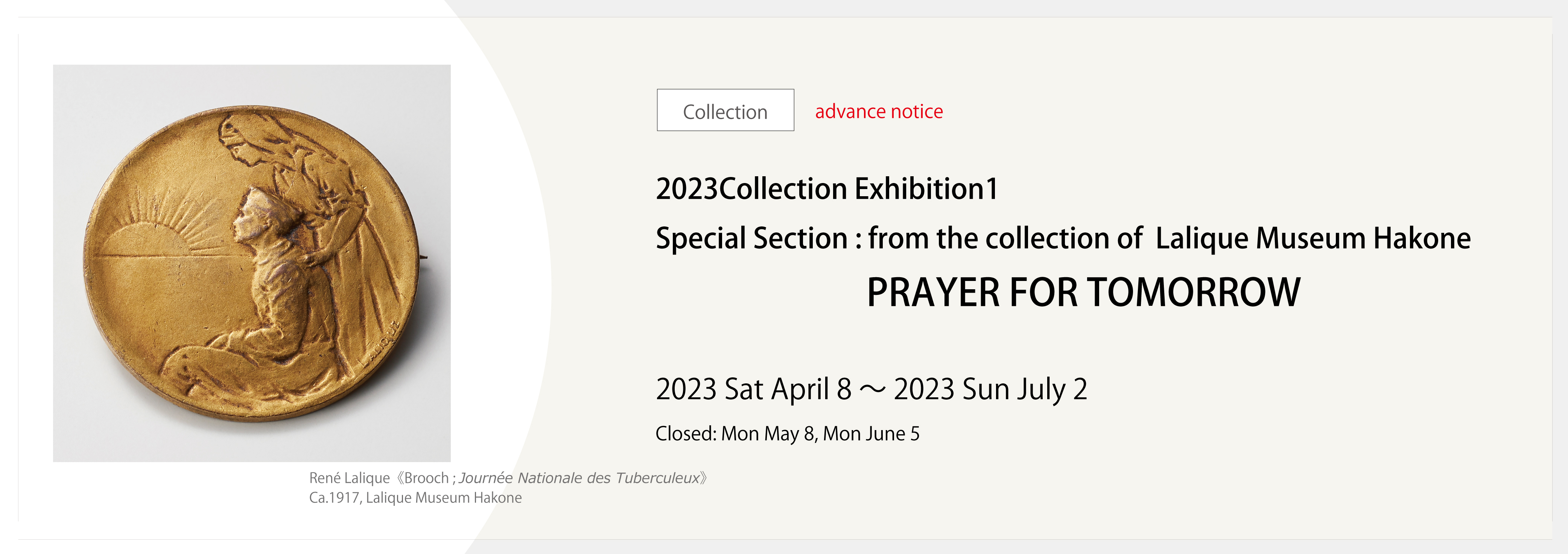Click the italic Journée Nationale des Tuberculeux caption

coord(579,478)
